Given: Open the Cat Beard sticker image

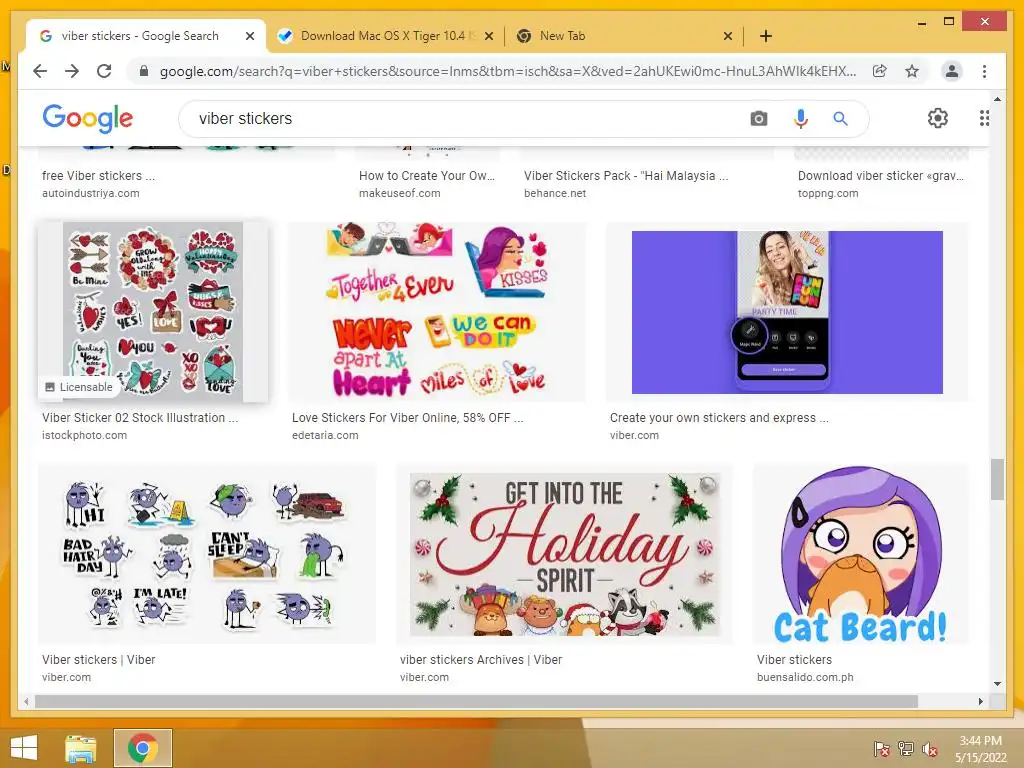Looking at the screenshot, I should point(861,554).
